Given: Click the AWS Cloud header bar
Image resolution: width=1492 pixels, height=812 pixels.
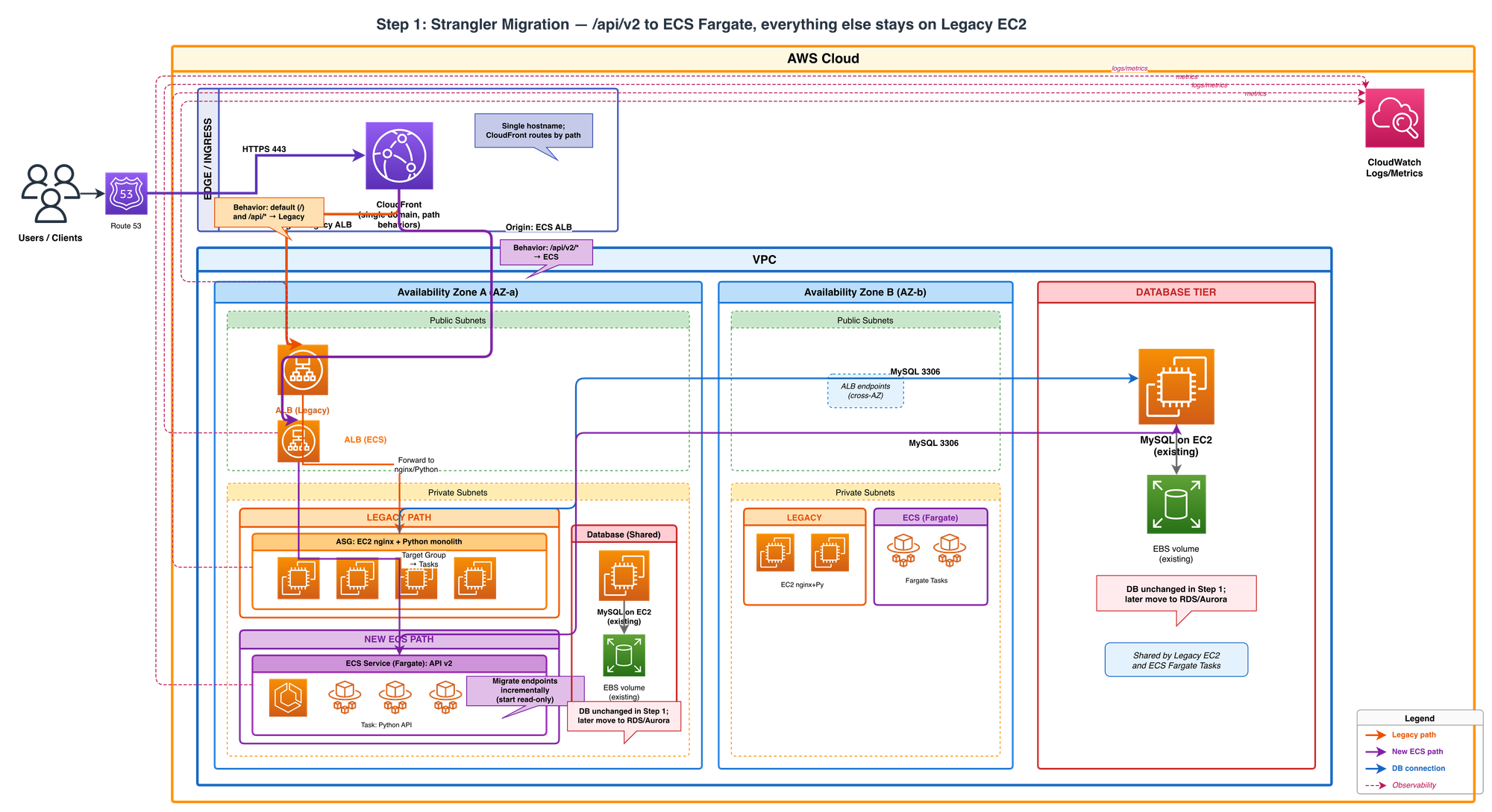Looking at the screenshot, I should tap(823, 58).
